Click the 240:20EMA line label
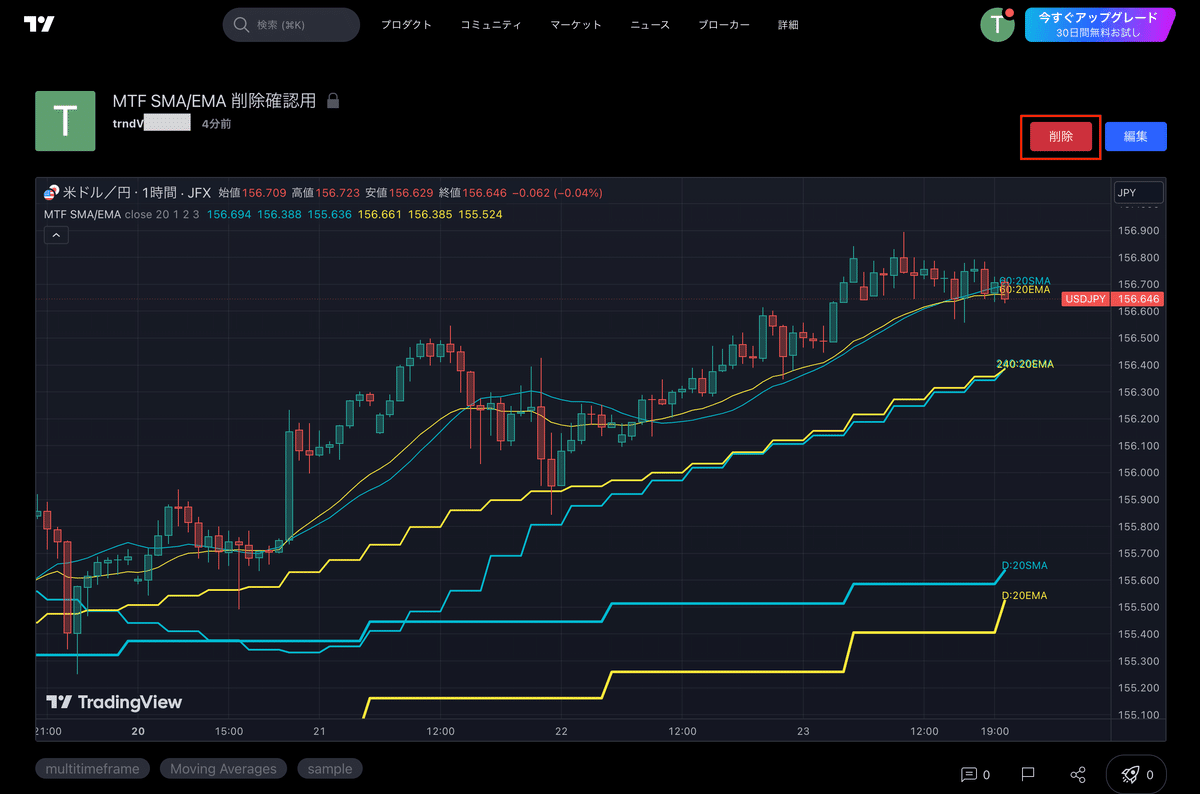Image resolution: width=1200 pixels, height=794 pixels. [1025, 364]
